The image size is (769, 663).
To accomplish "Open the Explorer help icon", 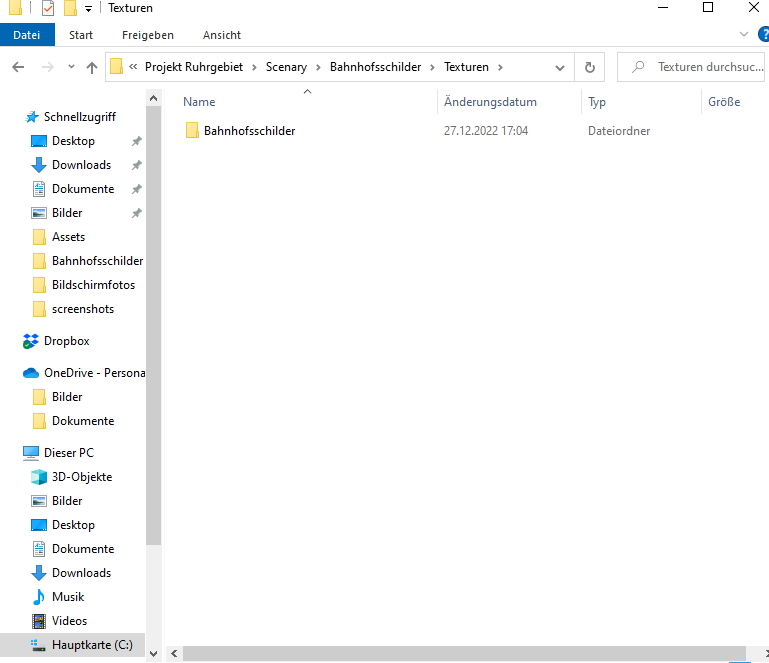I will coord(764,34).
